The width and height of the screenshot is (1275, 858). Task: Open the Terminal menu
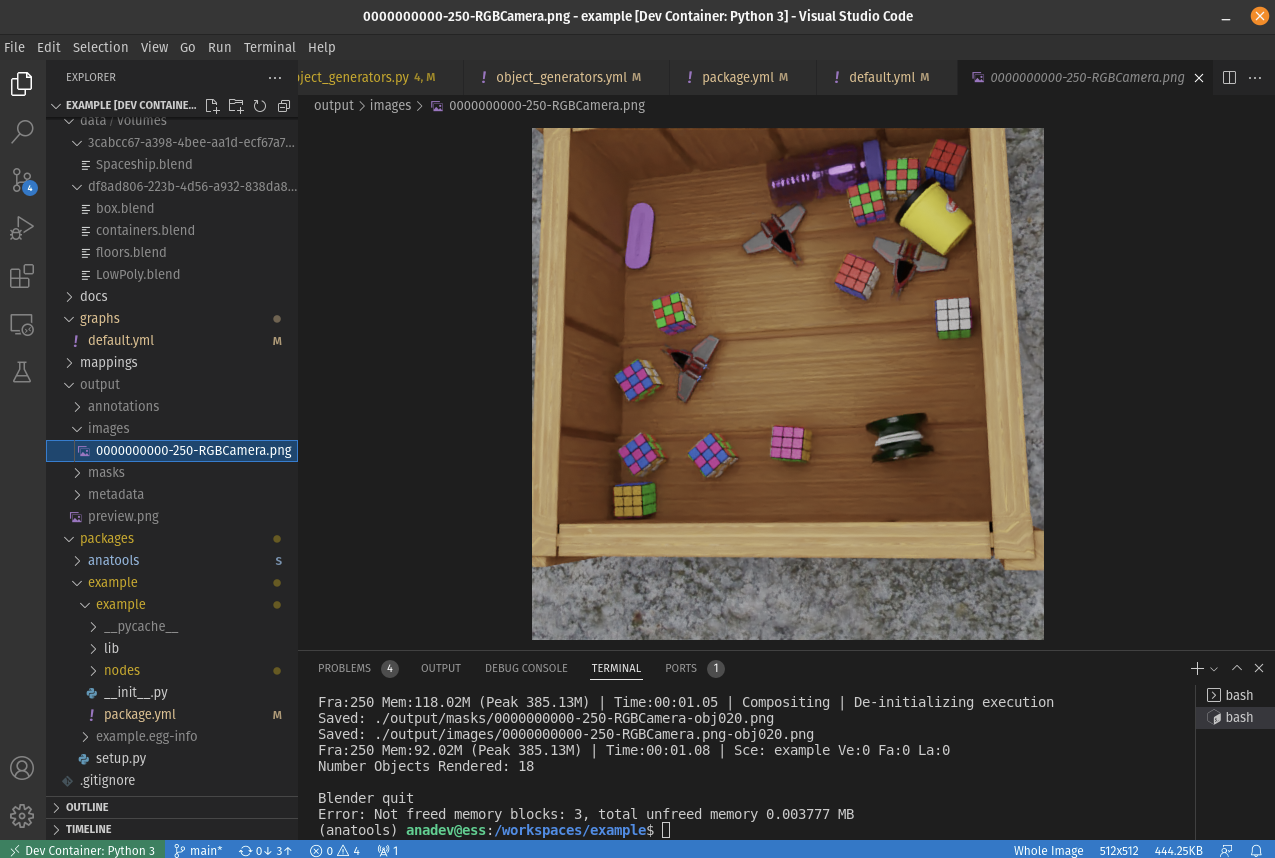(x=269, y=47)
